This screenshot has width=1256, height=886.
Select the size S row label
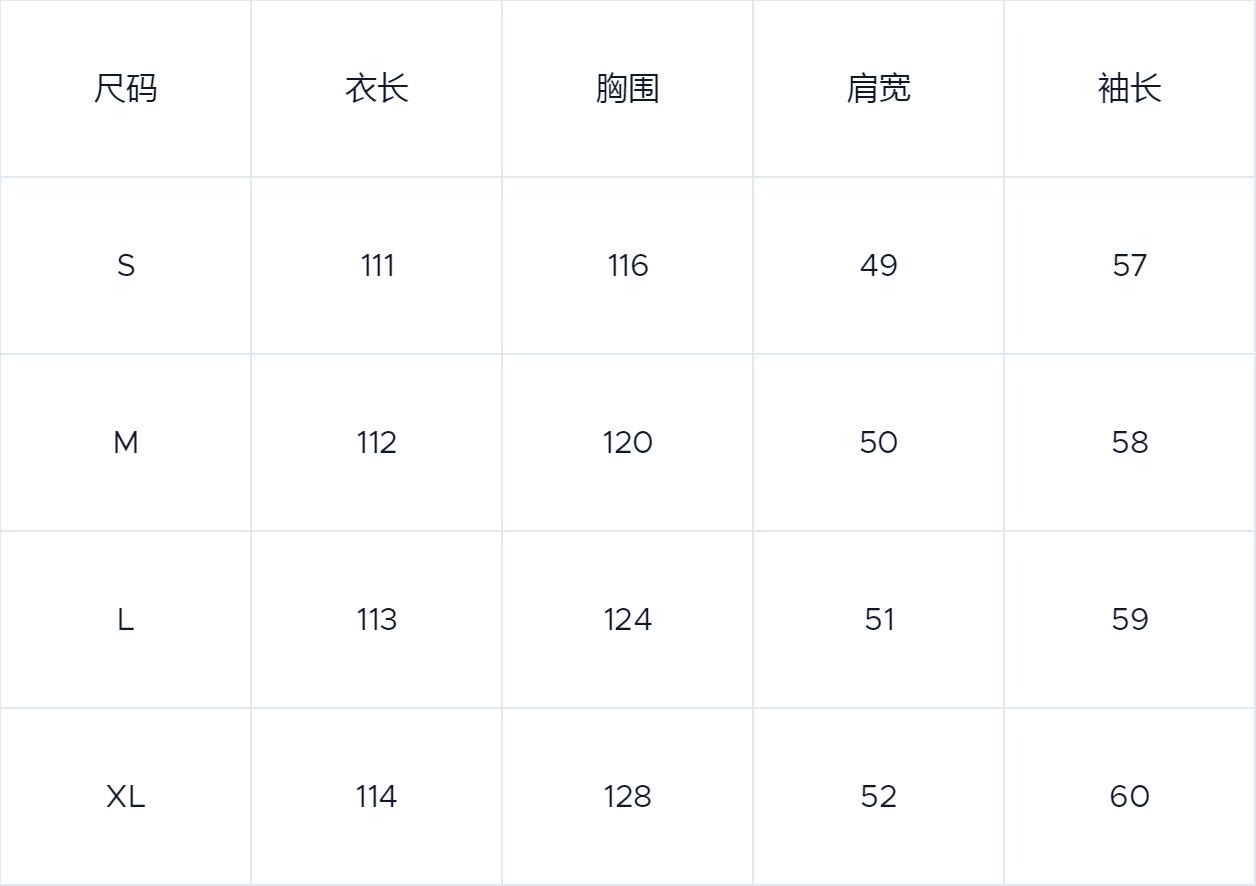[126, 266]
